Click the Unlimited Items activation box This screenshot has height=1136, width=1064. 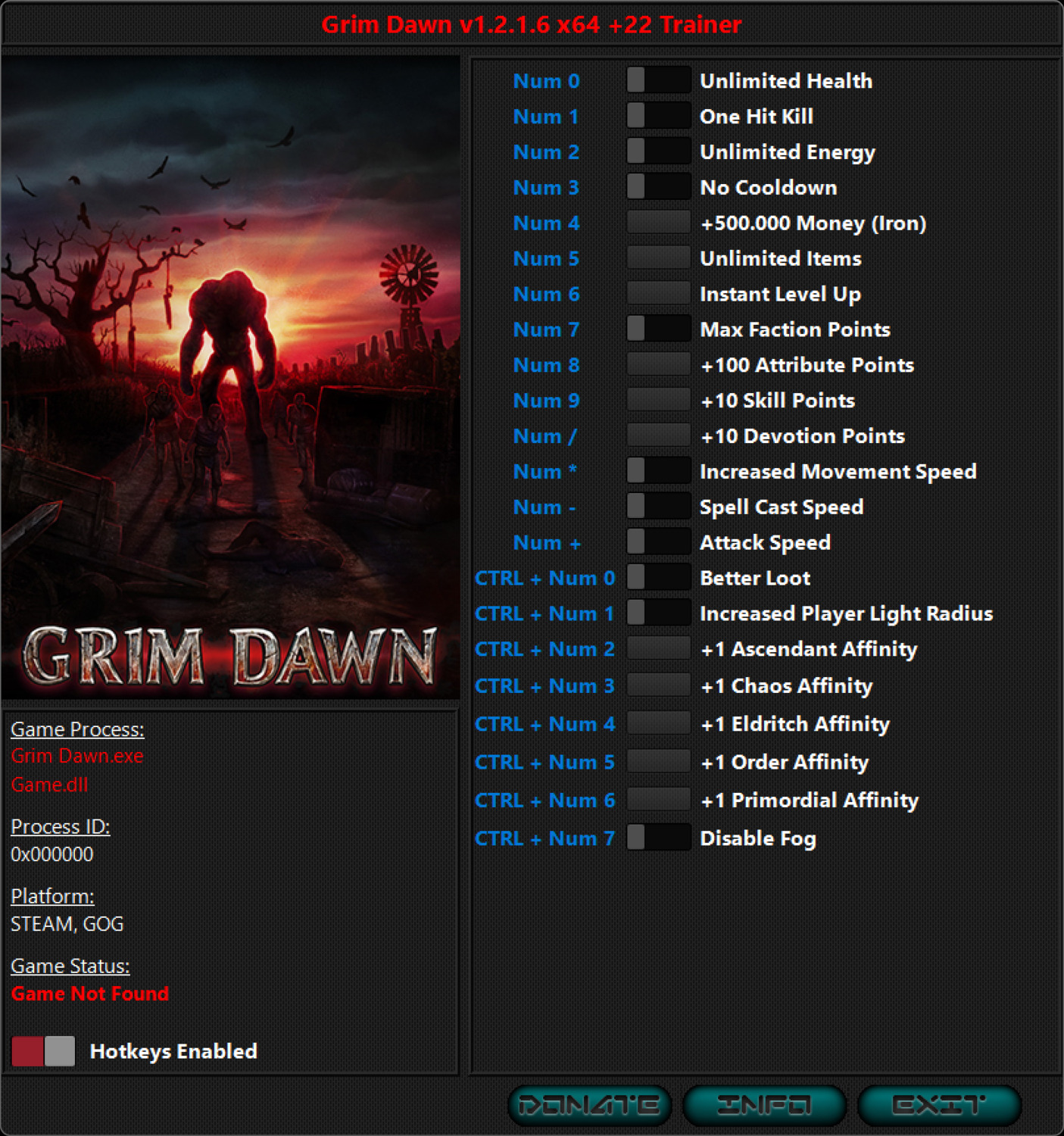659,258
